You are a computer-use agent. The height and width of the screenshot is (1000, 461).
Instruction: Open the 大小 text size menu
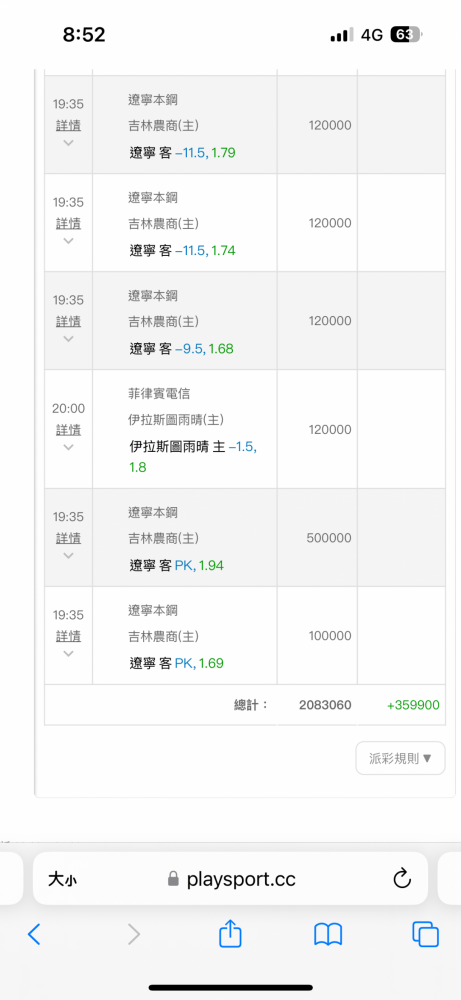[x=62, y=879]
